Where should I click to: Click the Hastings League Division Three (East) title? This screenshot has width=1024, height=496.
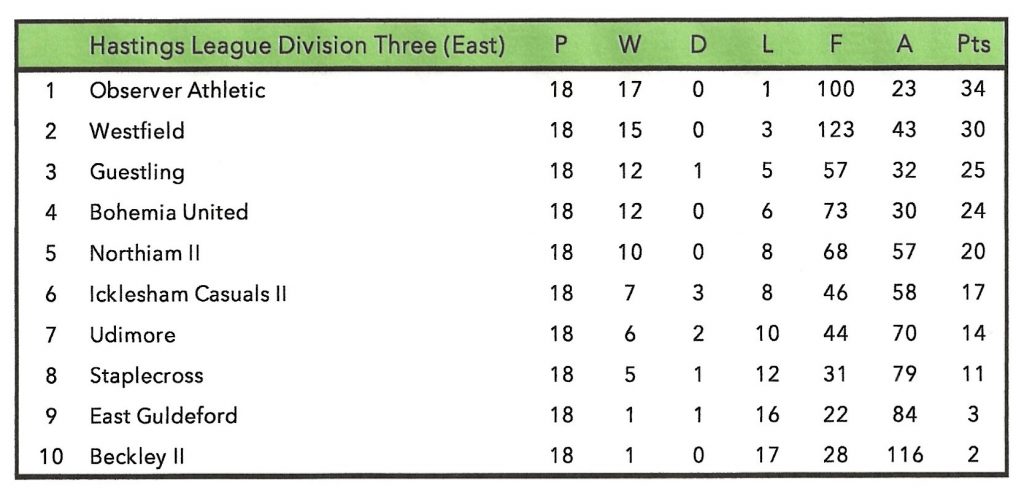point(297,46)
